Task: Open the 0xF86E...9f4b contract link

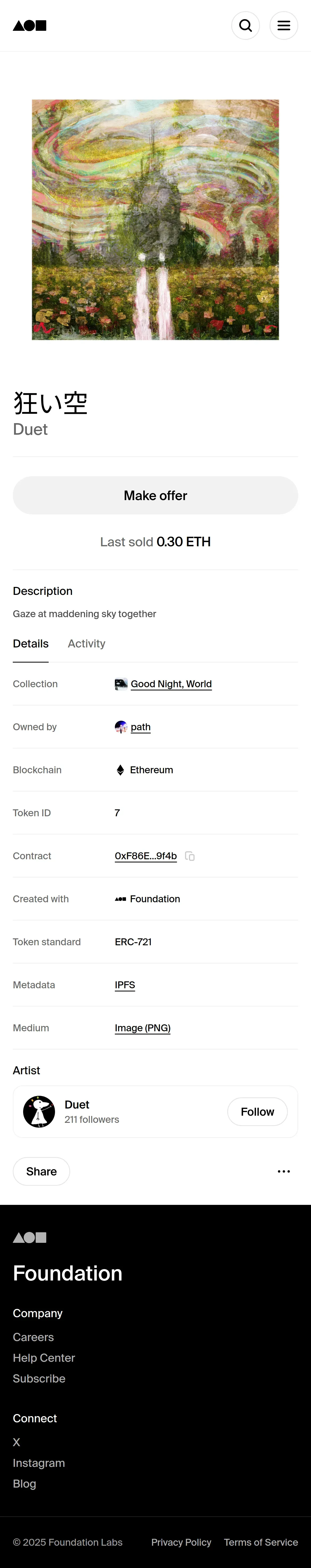Action: [146, 856]
